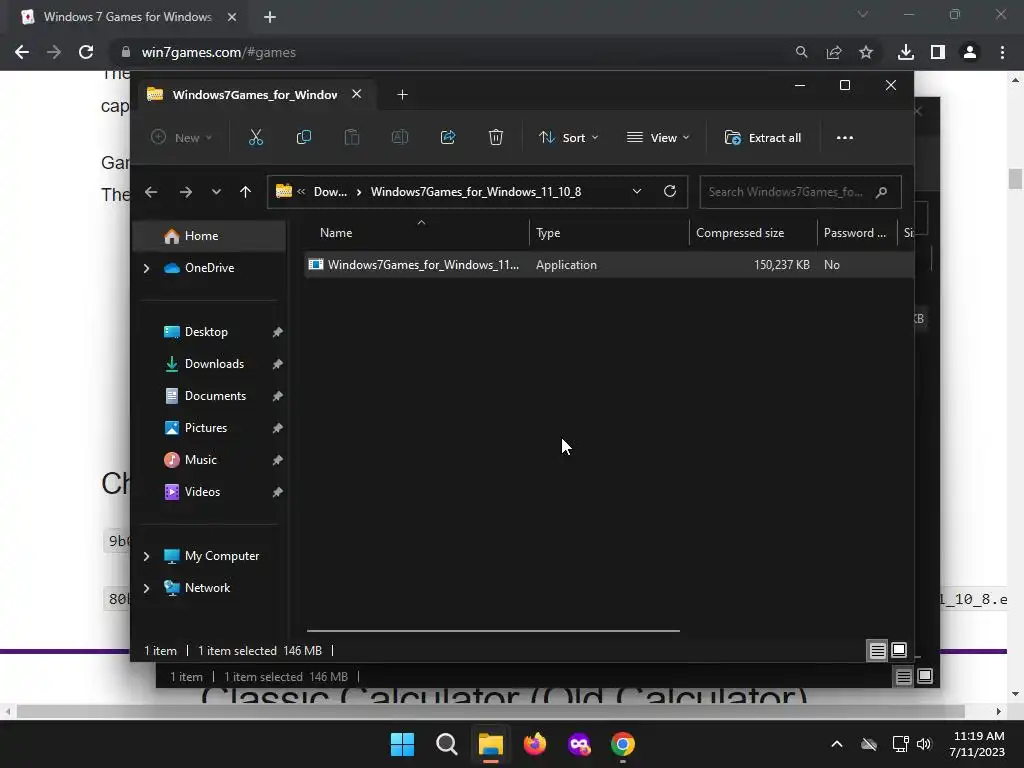This screenshot has height=768, width=1024.
Task: Open the Windows Start button
Action: 402,744
